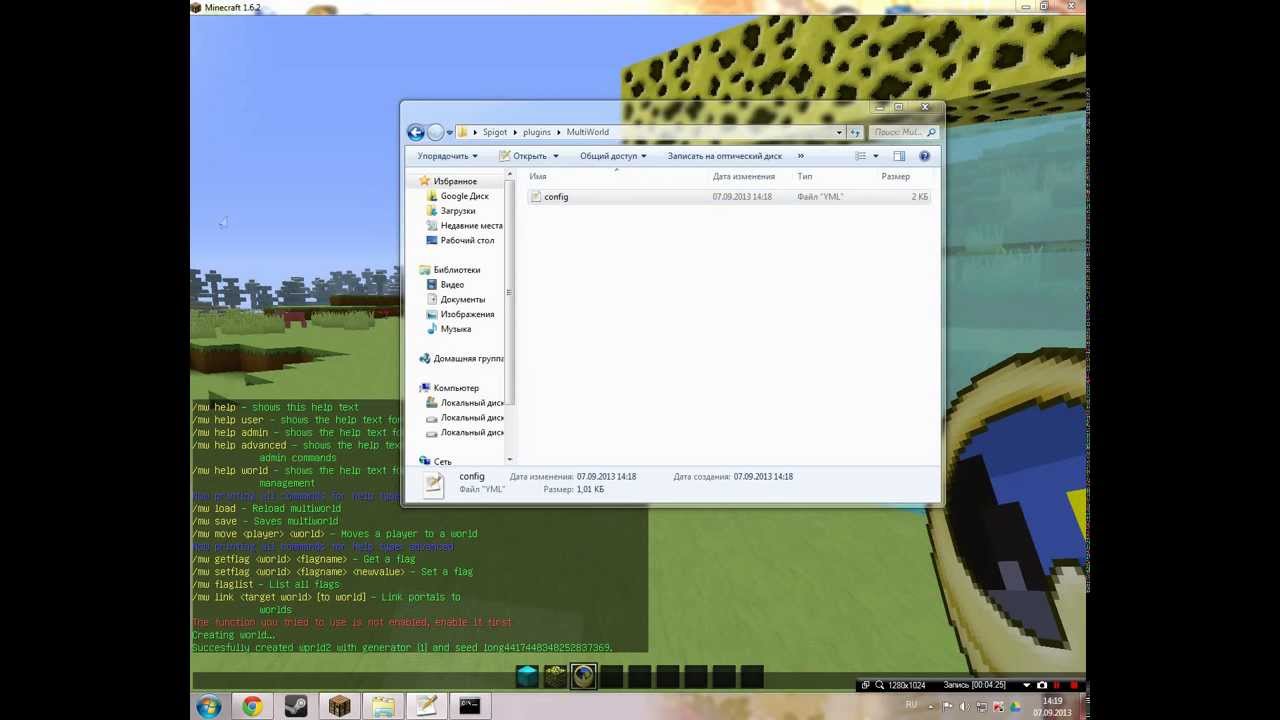
Task: Open the view options dropdown arrow
Action: tap(876, 156)
